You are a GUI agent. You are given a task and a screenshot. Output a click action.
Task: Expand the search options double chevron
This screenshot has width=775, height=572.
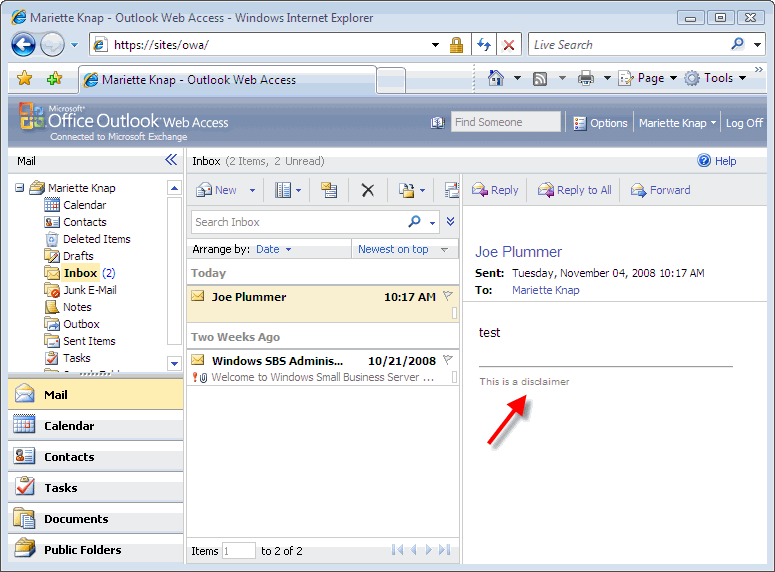pyautogui.click(x=450, y=221)
